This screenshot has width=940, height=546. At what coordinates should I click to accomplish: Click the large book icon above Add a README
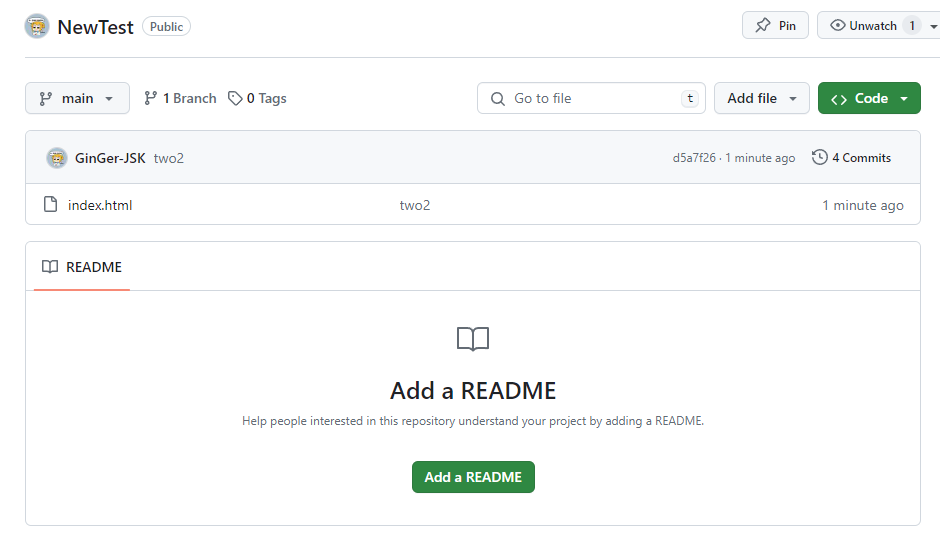[x=473, y=339]
